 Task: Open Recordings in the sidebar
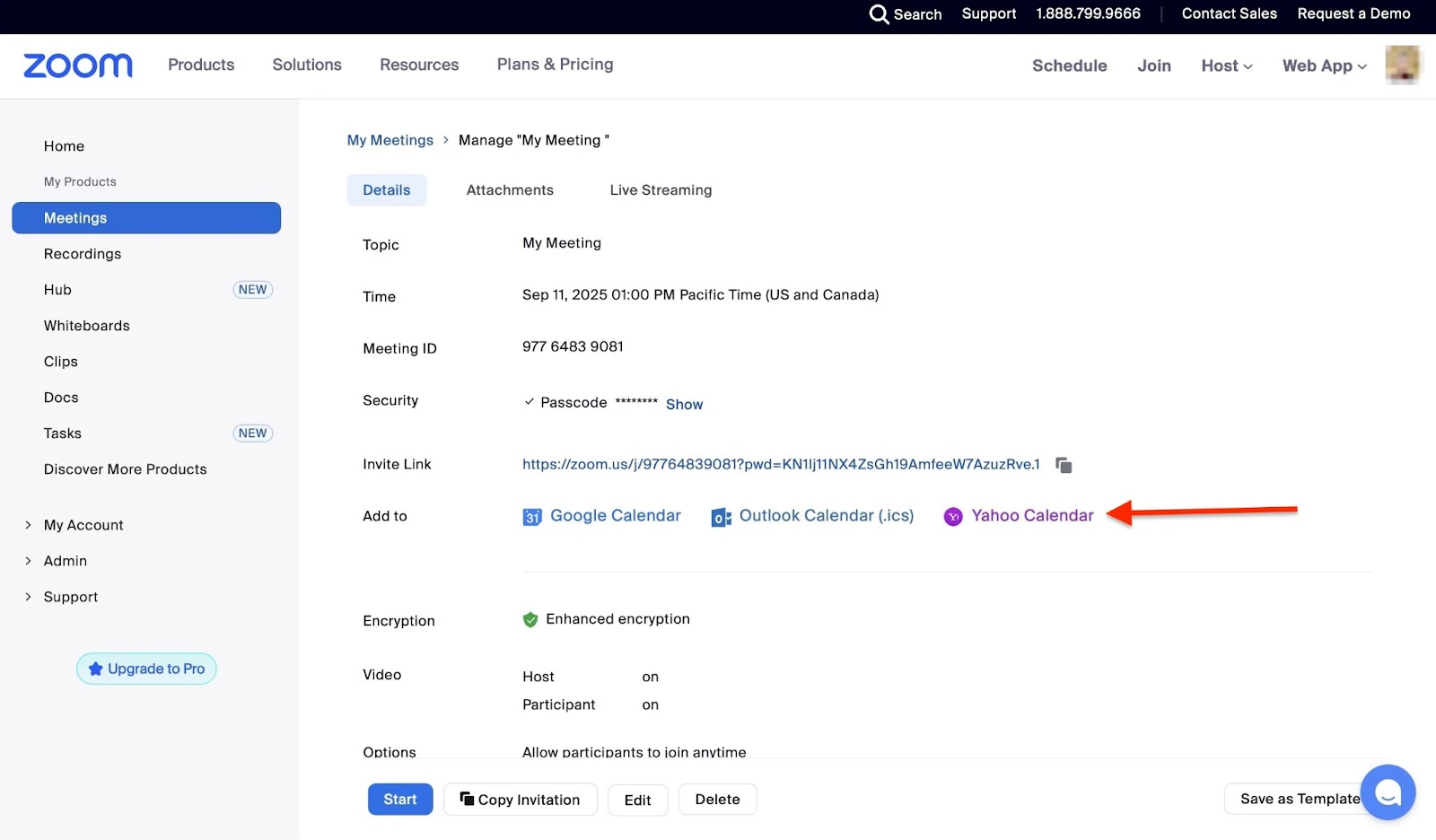(x=83, y=254)
